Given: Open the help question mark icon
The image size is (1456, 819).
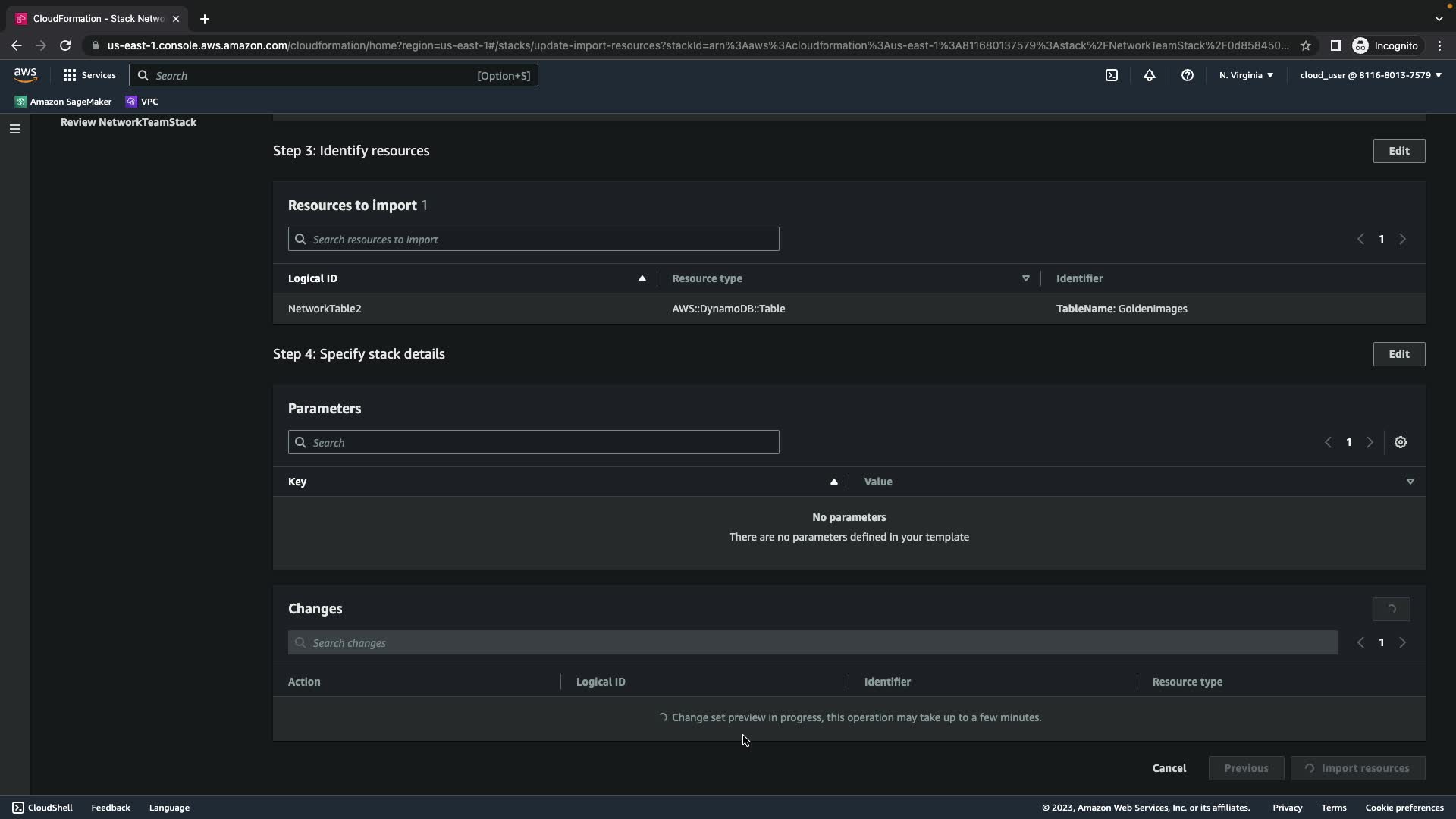Looking at the screenshot, I should pyautogui.click(x=1187, y=75).
